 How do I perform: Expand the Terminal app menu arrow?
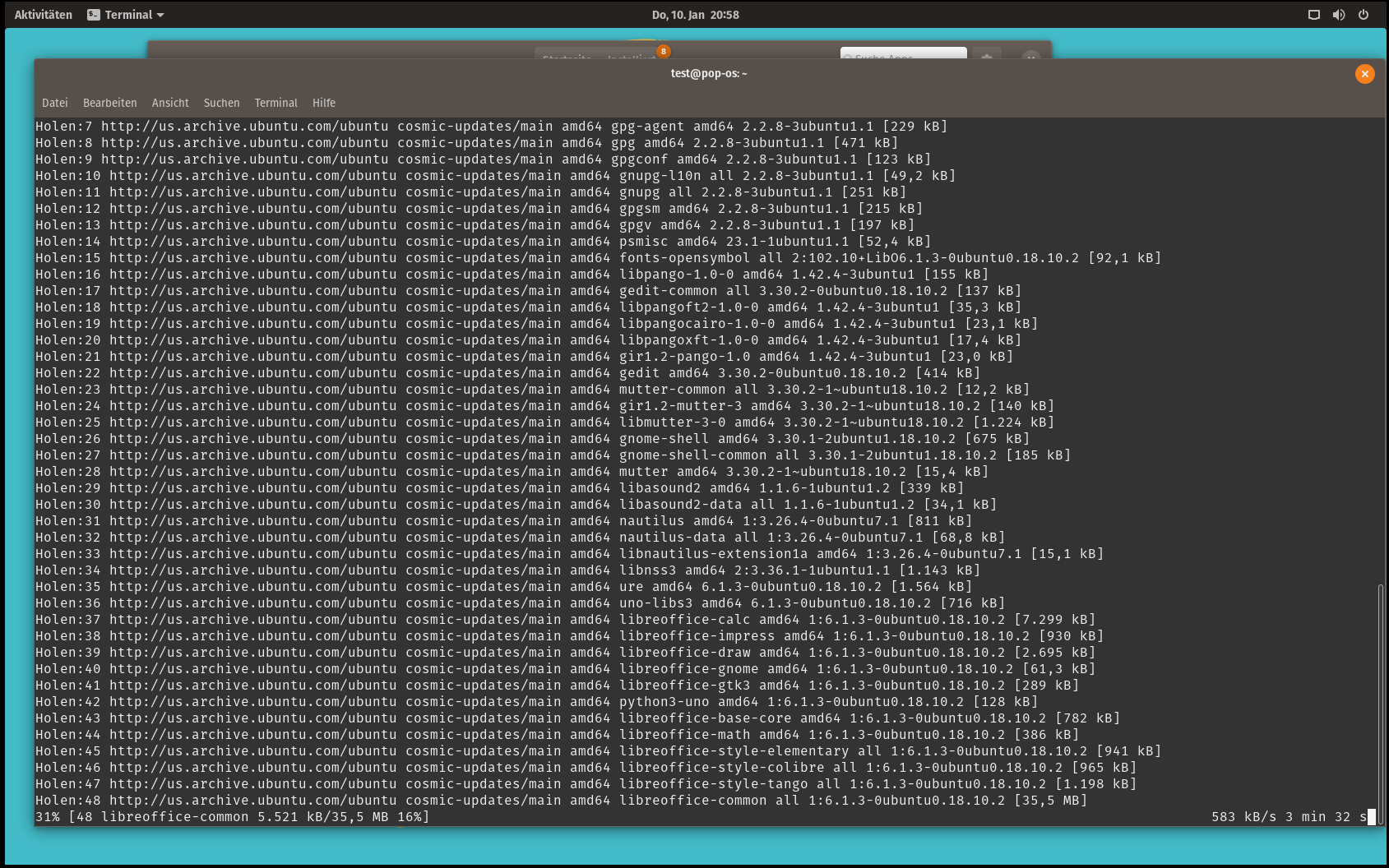pyautogui.click(x=160, y=16)
